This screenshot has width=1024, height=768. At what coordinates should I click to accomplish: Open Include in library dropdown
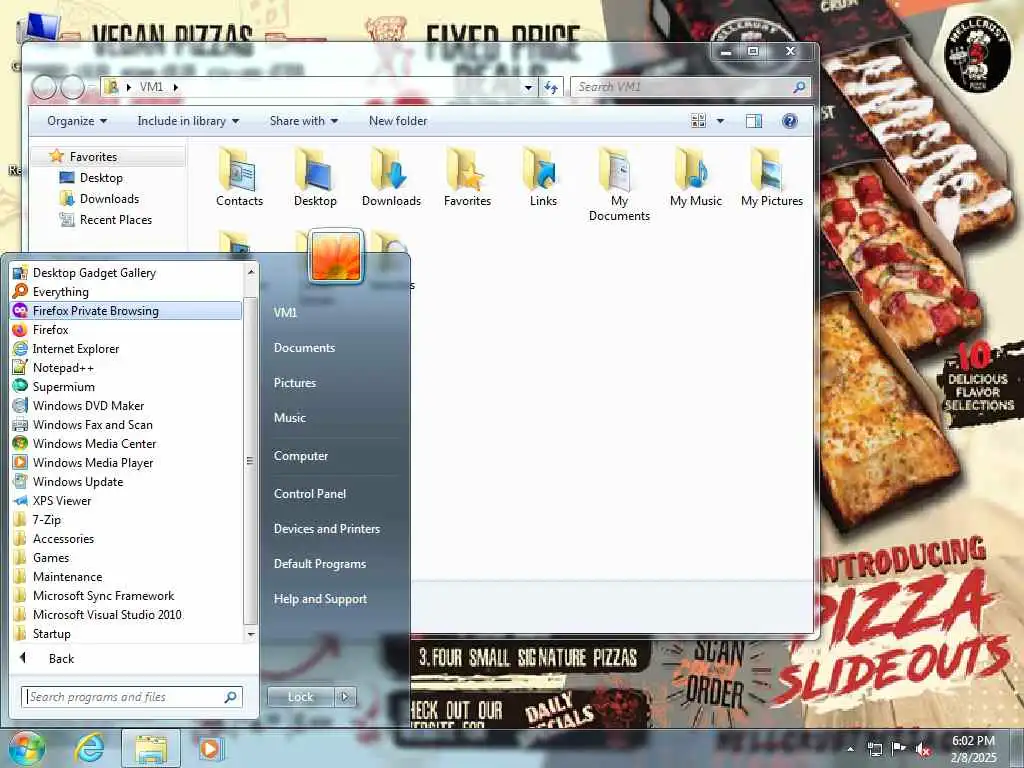point(188,121)
